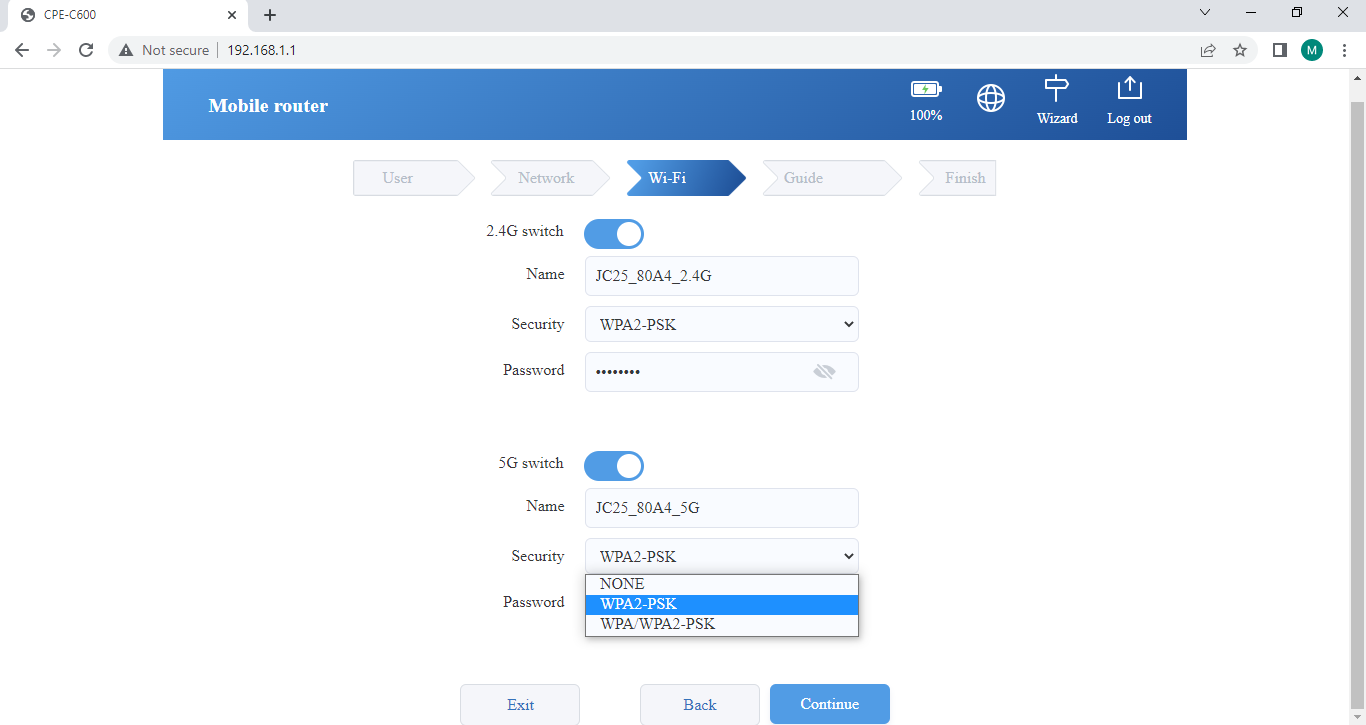Go back with the browser back arrow
Image resolution: width=1366 pixels, height=725 pixels.
(x=22, y=50)
